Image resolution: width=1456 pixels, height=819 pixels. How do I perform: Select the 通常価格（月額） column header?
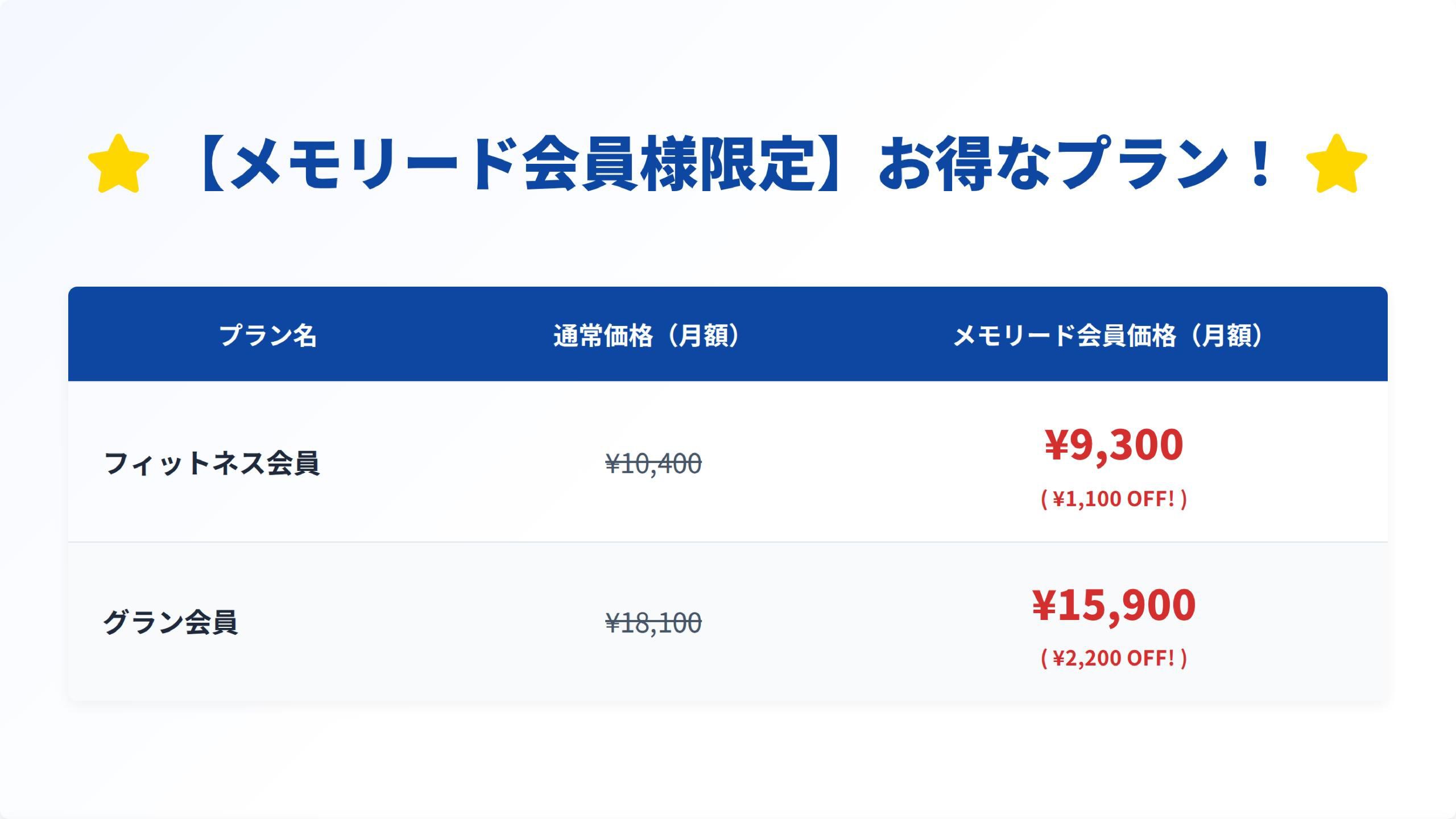coord(647,335)
